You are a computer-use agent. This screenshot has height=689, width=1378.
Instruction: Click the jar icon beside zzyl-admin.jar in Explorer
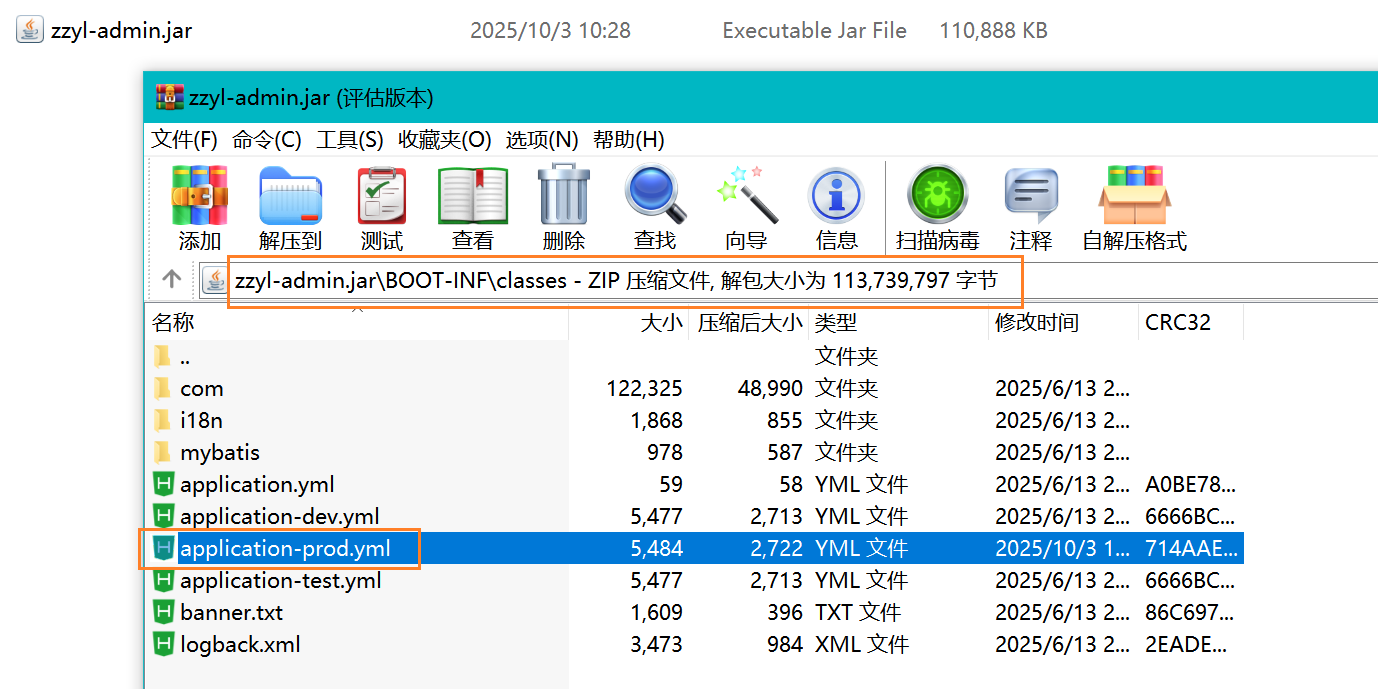pyautogui.click(x=31, y=30)
